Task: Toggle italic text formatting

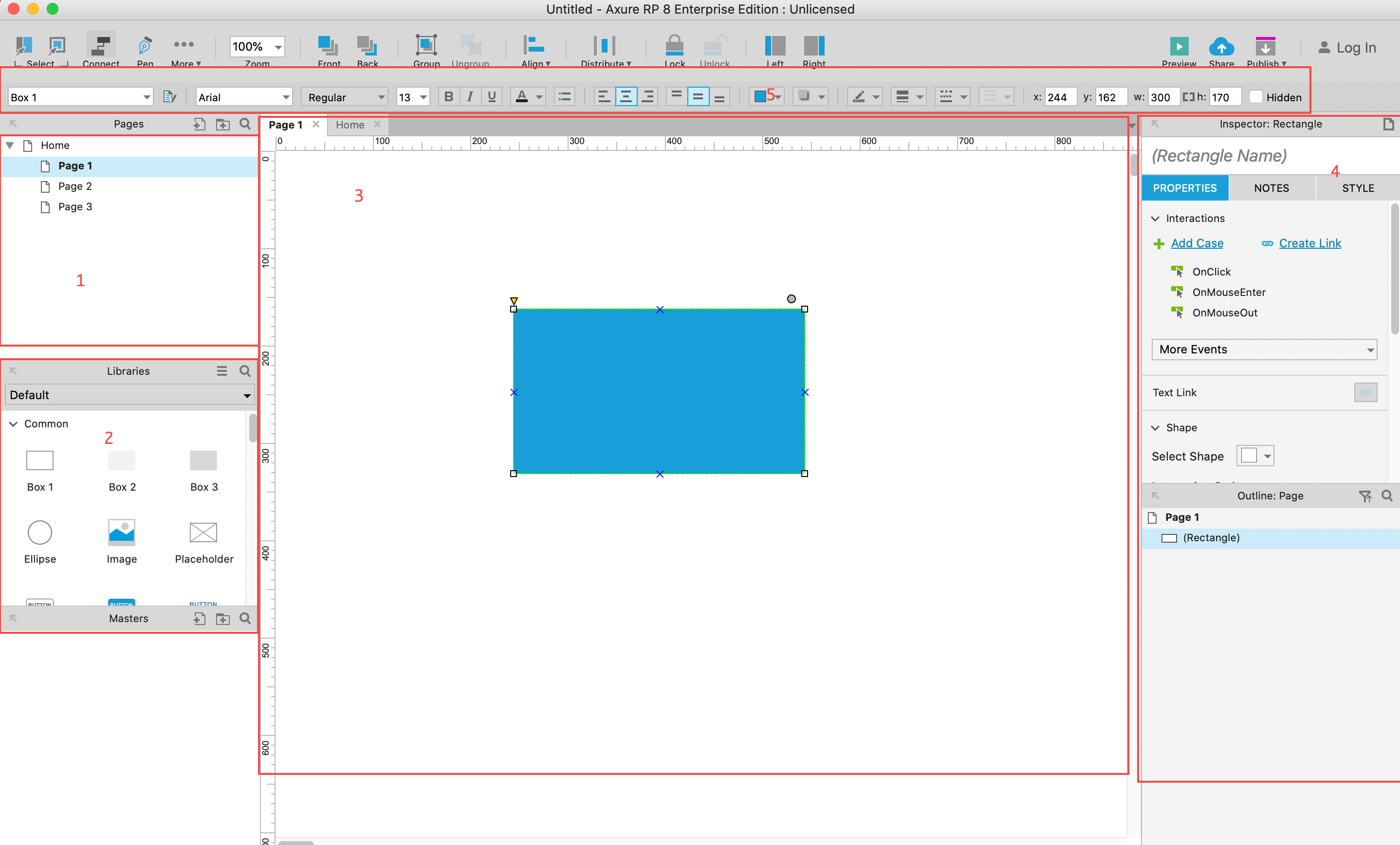Action: tap(470, 97)
